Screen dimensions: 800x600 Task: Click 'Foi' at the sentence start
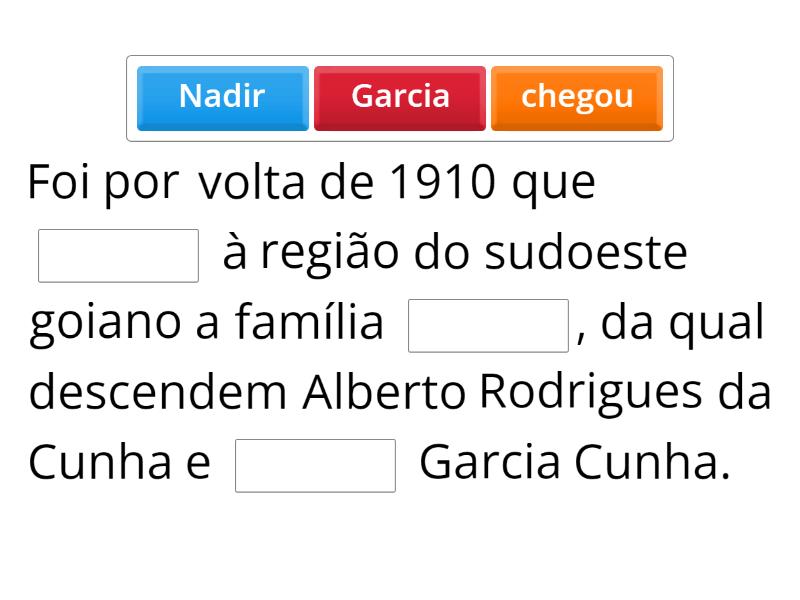click(x=61, y=183)
